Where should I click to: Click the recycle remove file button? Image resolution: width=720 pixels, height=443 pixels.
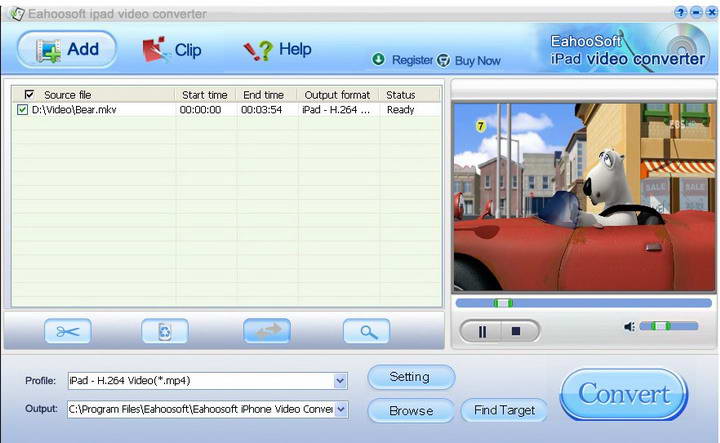165,331
